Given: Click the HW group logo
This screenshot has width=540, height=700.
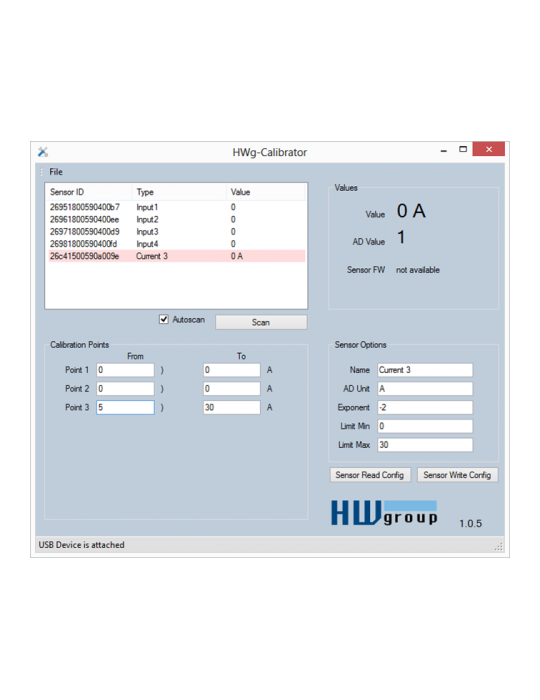Looking at the screenshot, I should [384, 513].
